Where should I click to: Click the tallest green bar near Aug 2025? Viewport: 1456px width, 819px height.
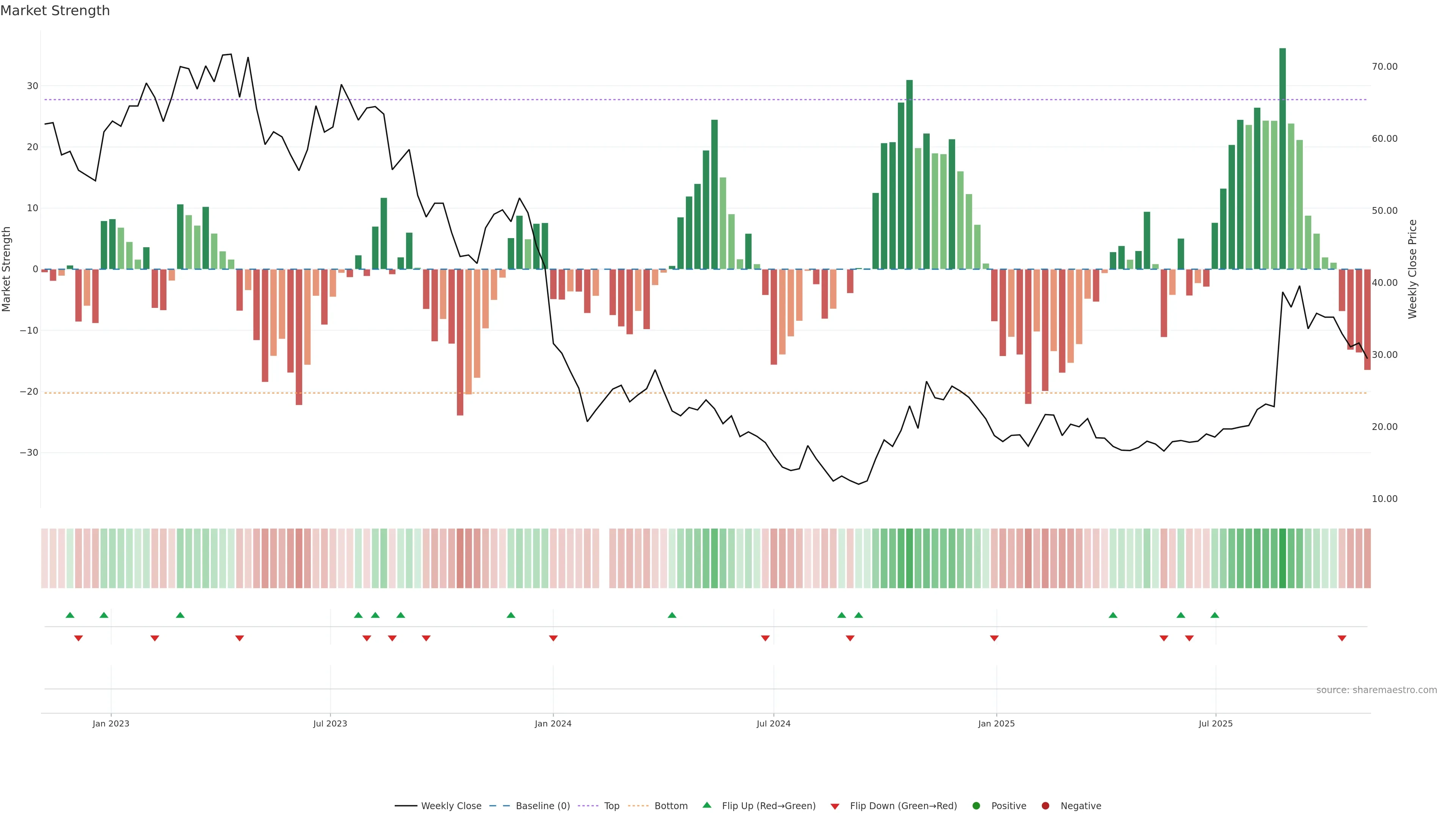point(1282,158)
